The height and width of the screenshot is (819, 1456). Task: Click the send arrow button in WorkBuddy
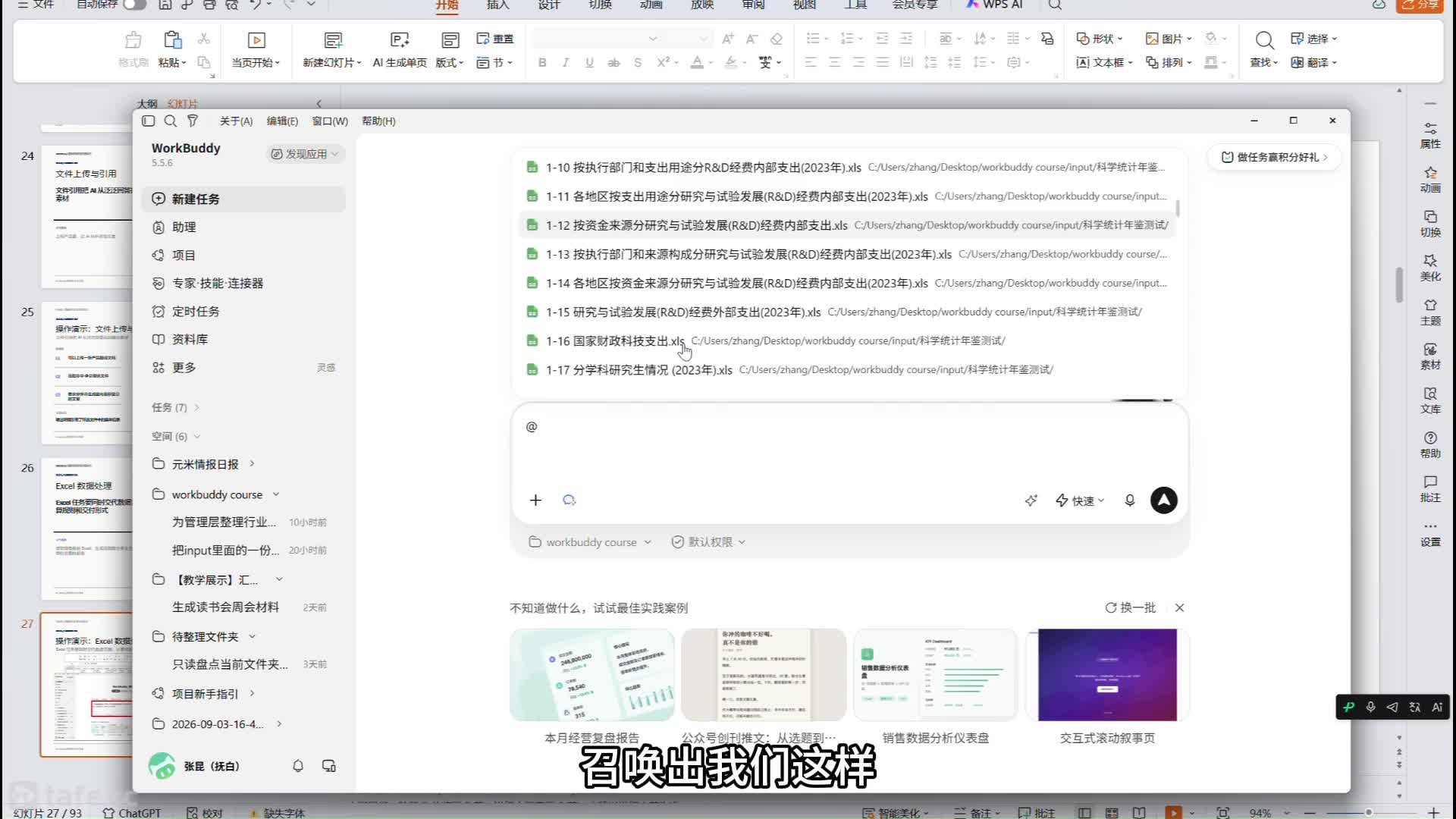pyautogui.click(x=1163, y=500)
